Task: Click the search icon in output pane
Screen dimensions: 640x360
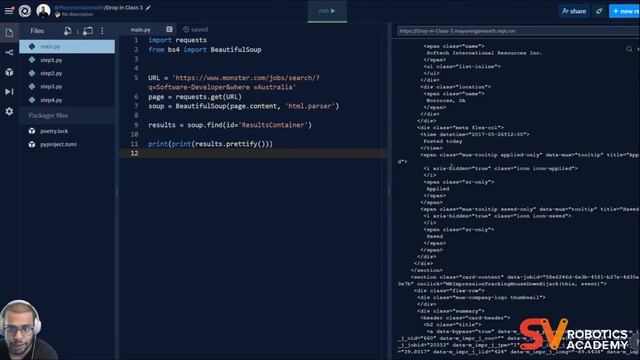Action: (x=629, y=49)
